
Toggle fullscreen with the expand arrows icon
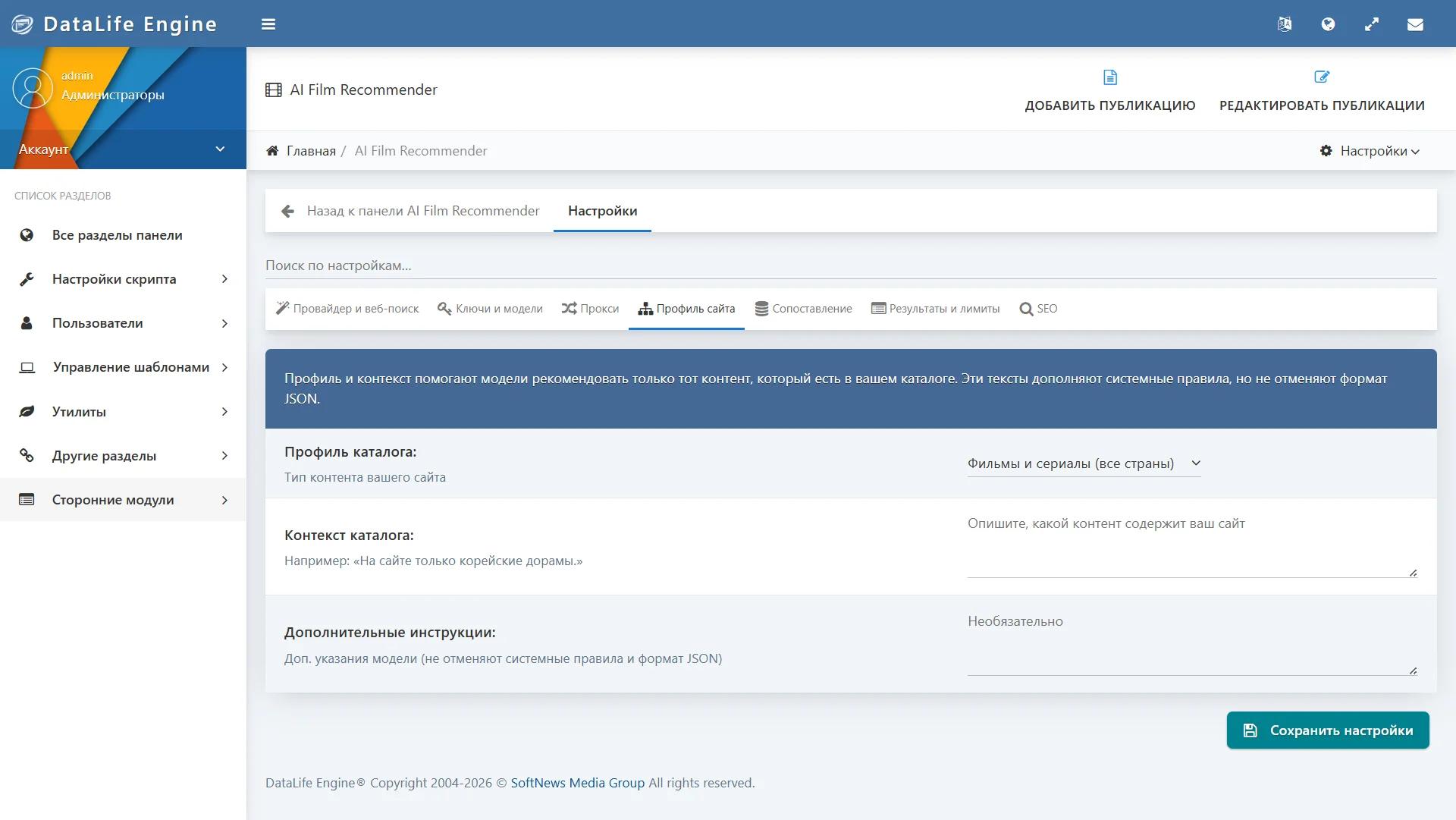(1372, 24)
